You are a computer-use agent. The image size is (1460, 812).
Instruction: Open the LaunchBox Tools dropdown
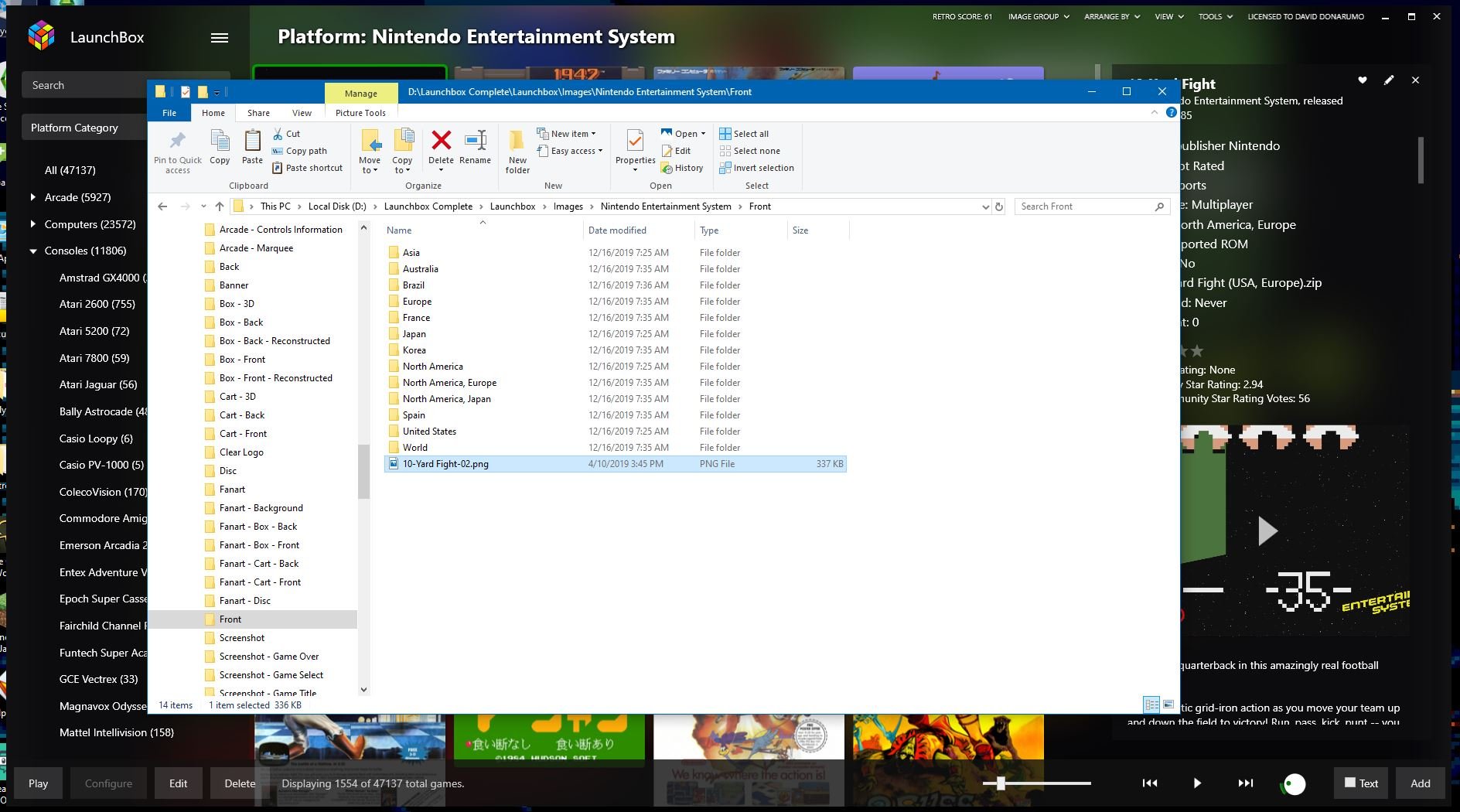pyautogui.click(x=1216, y=16)
